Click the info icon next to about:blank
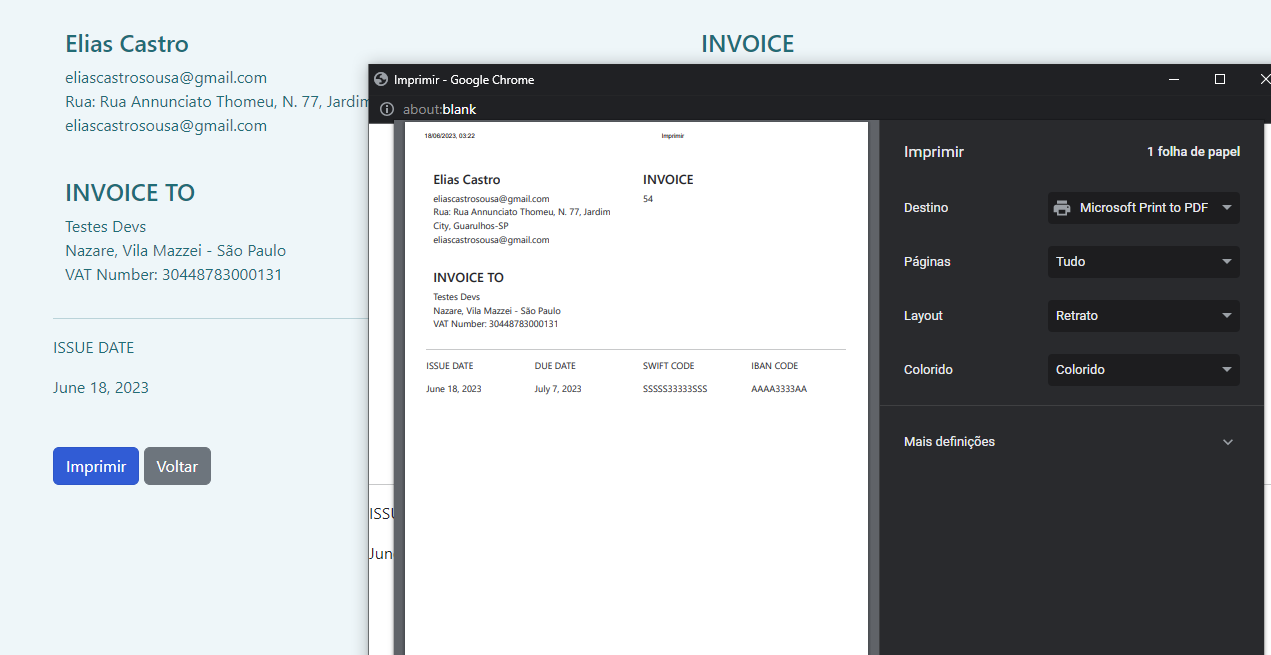 pyautogui.click(x=386, y=109)
